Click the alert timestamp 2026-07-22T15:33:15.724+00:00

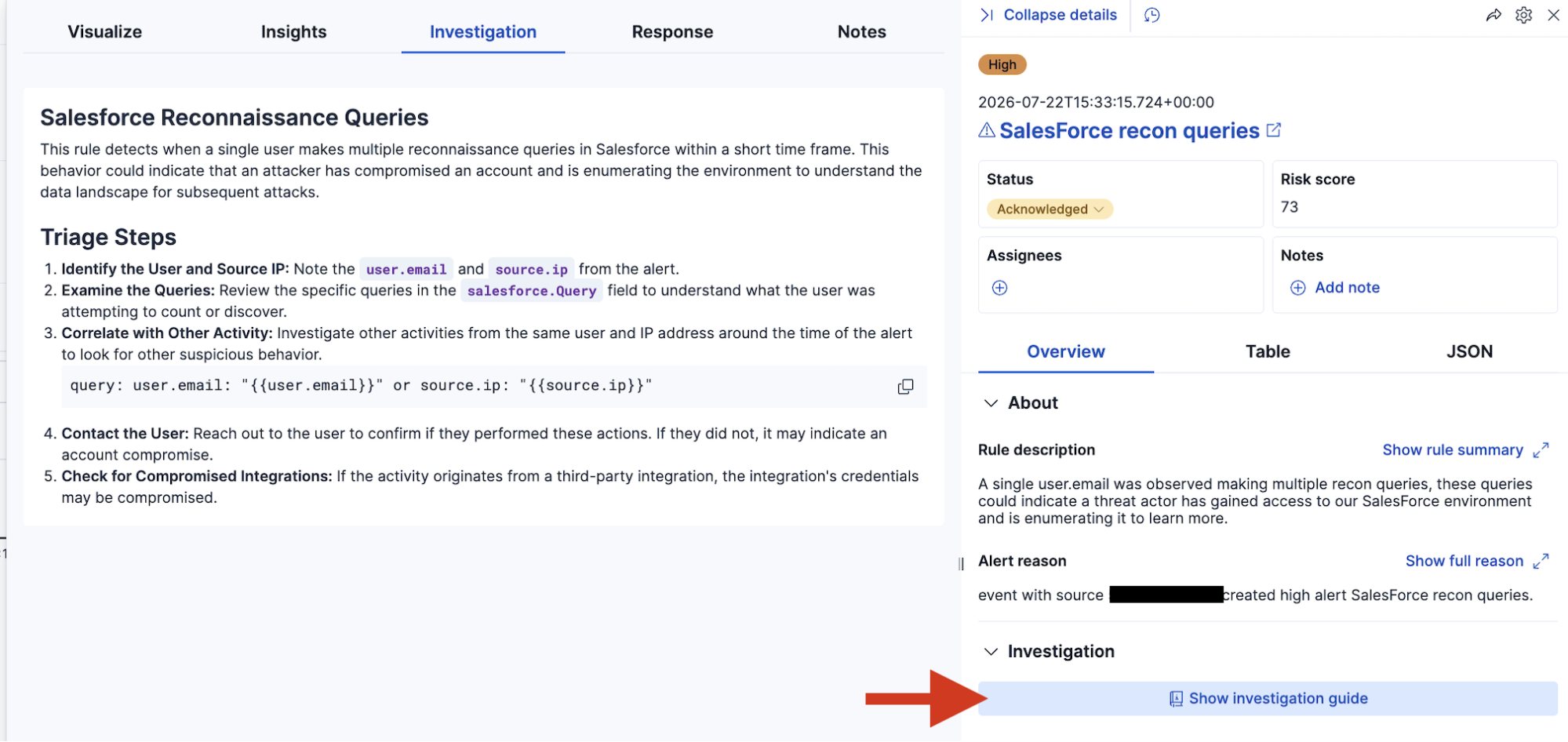click(1096, 103)
